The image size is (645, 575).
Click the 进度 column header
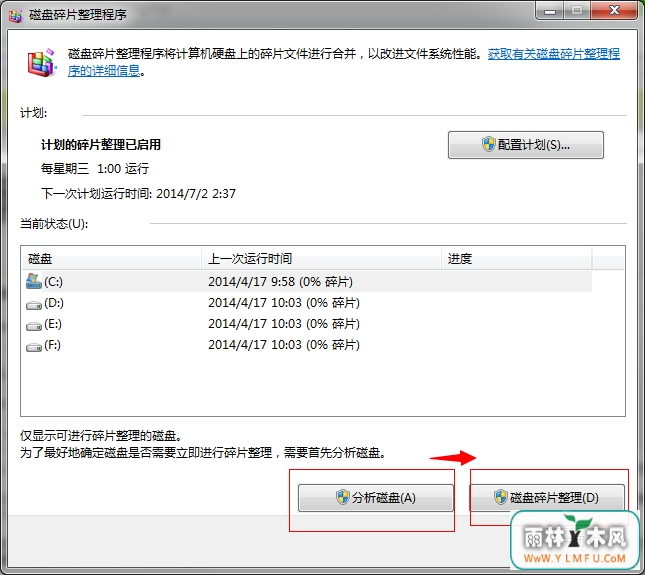[x=517, y=258]
